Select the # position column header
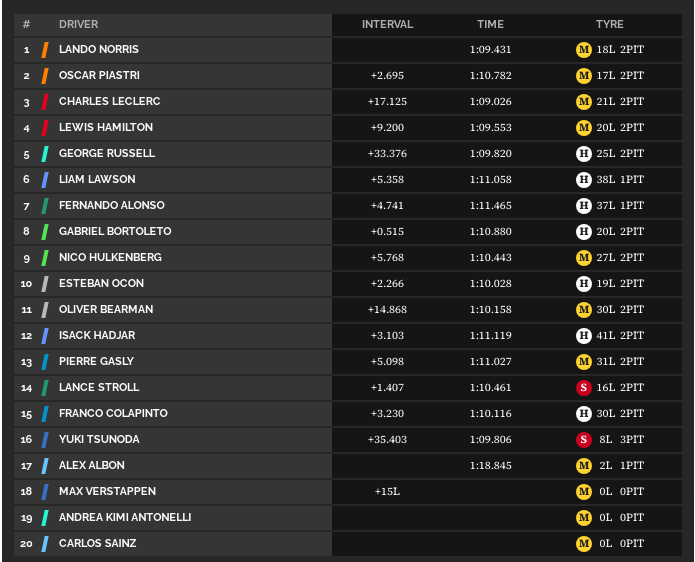Viewport: 695px width, 562px height. [26, 24]
